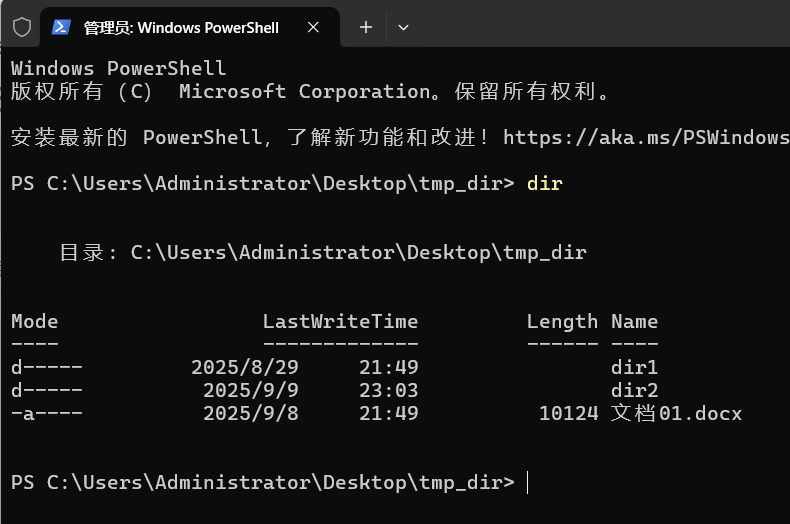Click the Microsoft Corporation copyright line
Image resolution: width=790 pixels, height=524 pixels.
click(310, 91)
